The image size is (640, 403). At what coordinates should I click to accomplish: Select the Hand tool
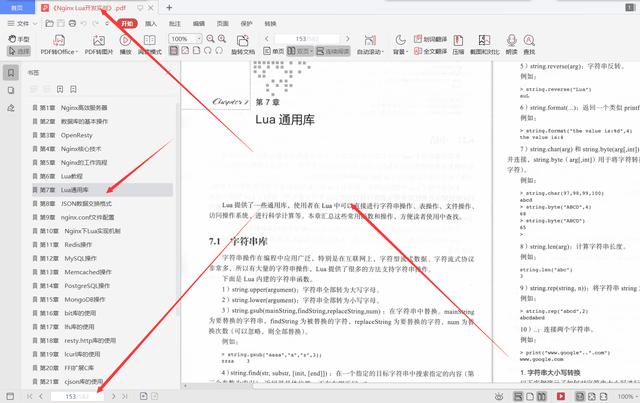click(19, 39)
